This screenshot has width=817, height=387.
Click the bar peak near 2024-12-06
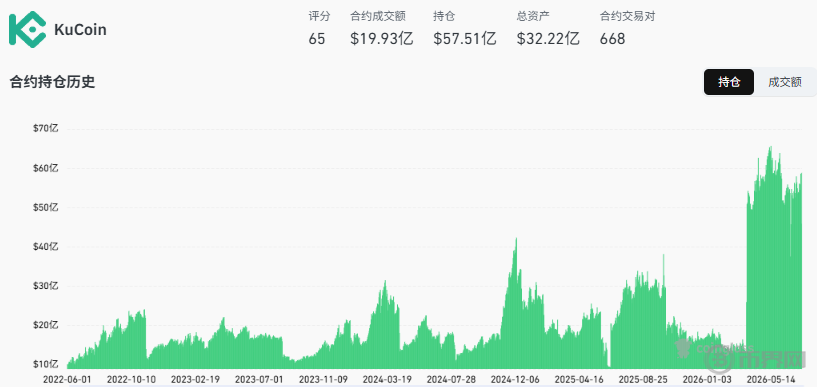tap(516, 303)
